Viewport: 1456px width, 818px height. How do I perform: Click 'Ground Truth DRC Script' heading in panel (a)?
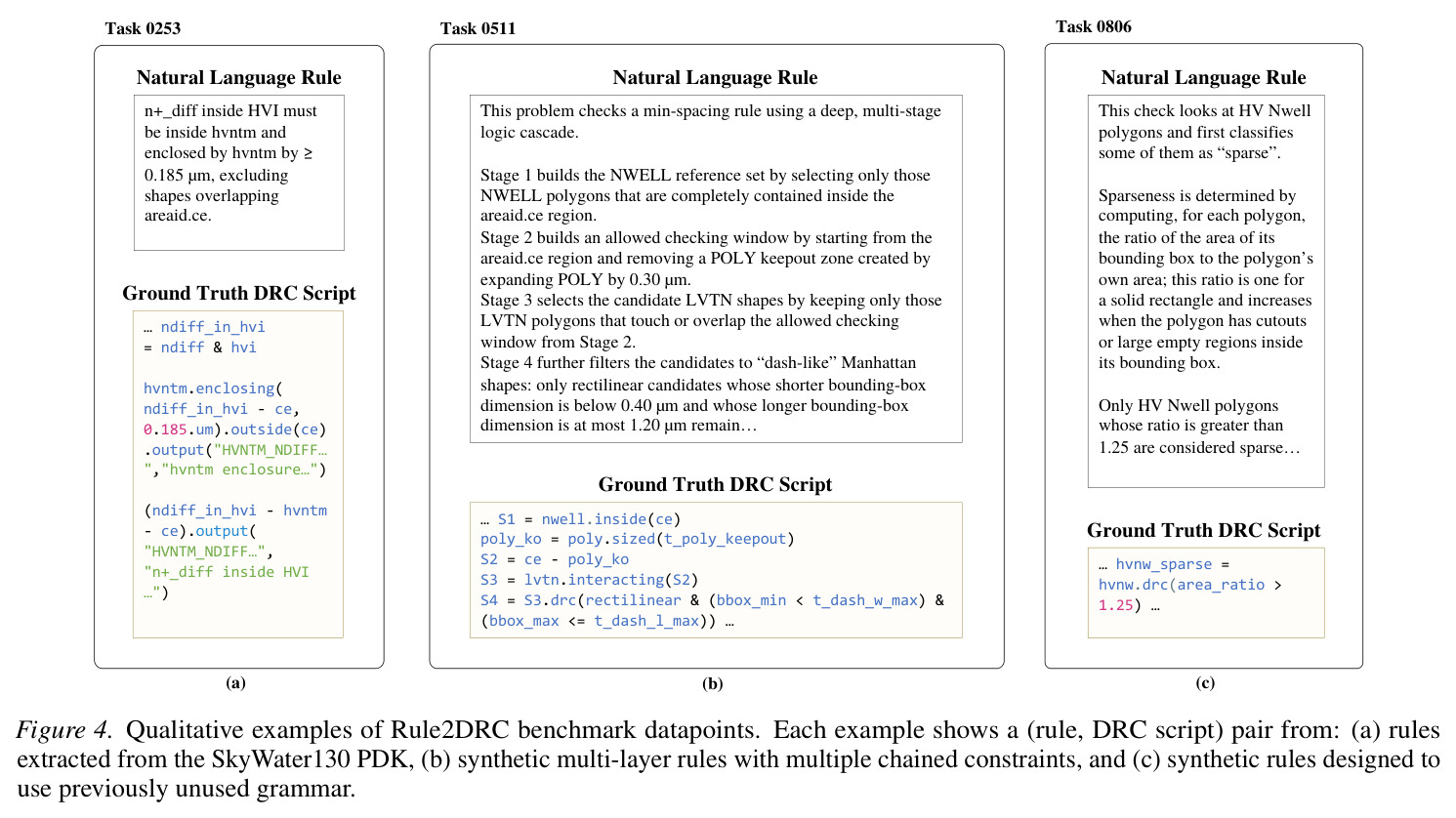pyautogui.click(x=239, y=294)
